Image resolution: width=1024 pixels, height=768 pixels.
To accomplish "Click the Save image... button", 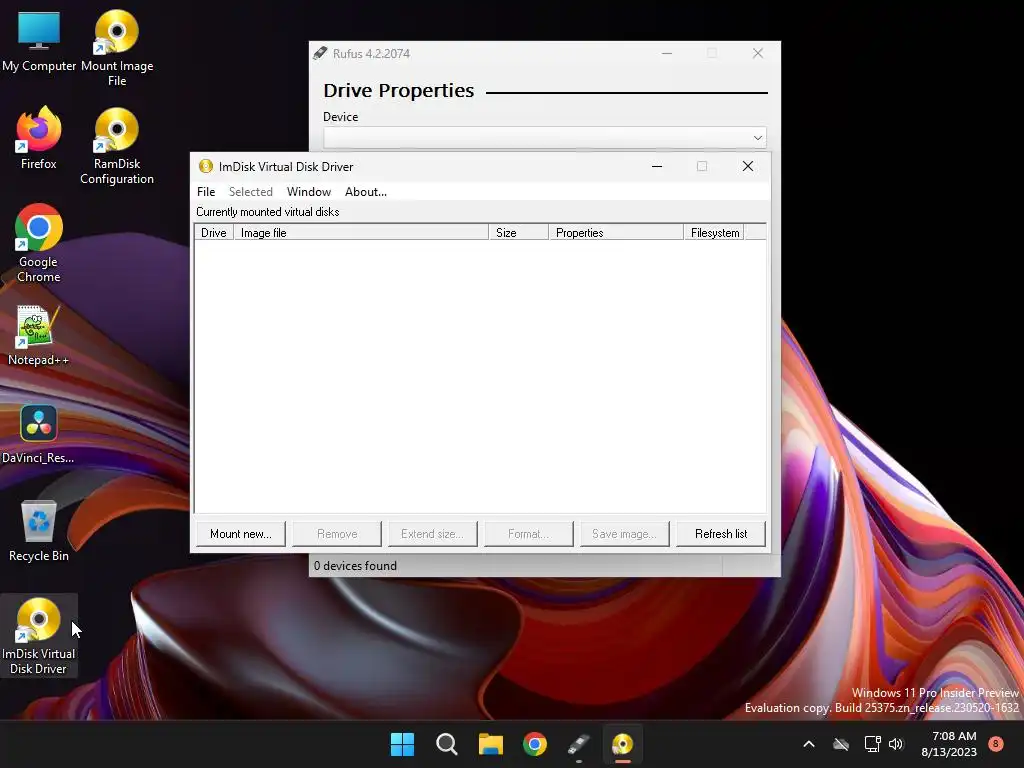I will [625, 534].
